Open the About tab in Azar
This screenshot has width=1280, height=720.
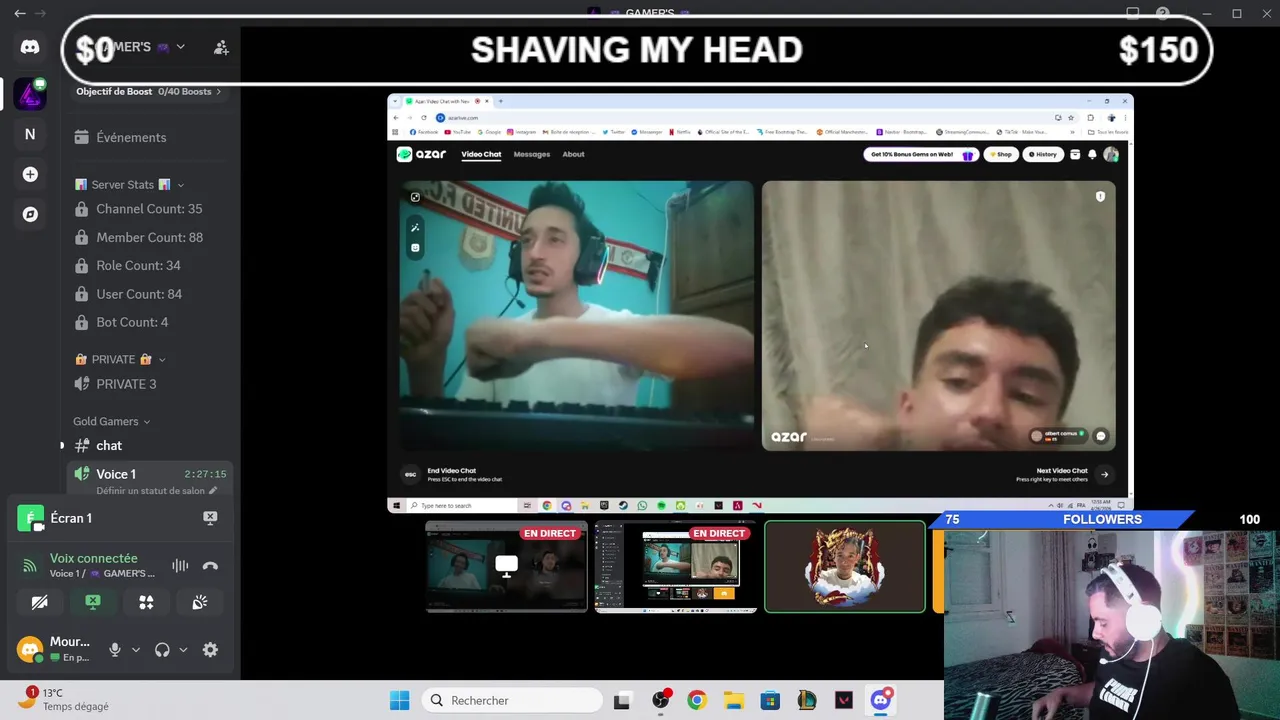(573, 154)
